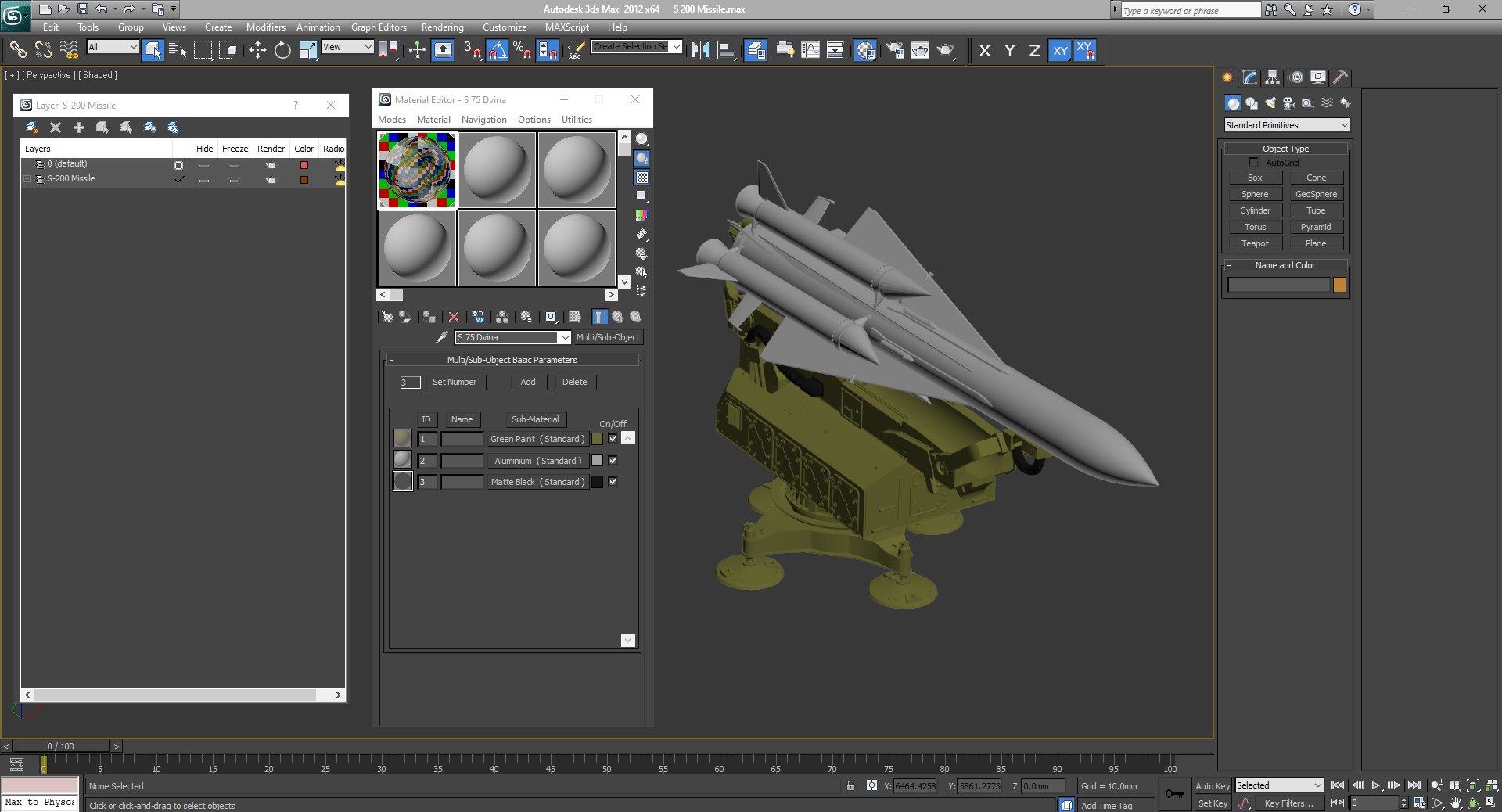Open the key filter Selected dropdown

(x=1279, y=785)
